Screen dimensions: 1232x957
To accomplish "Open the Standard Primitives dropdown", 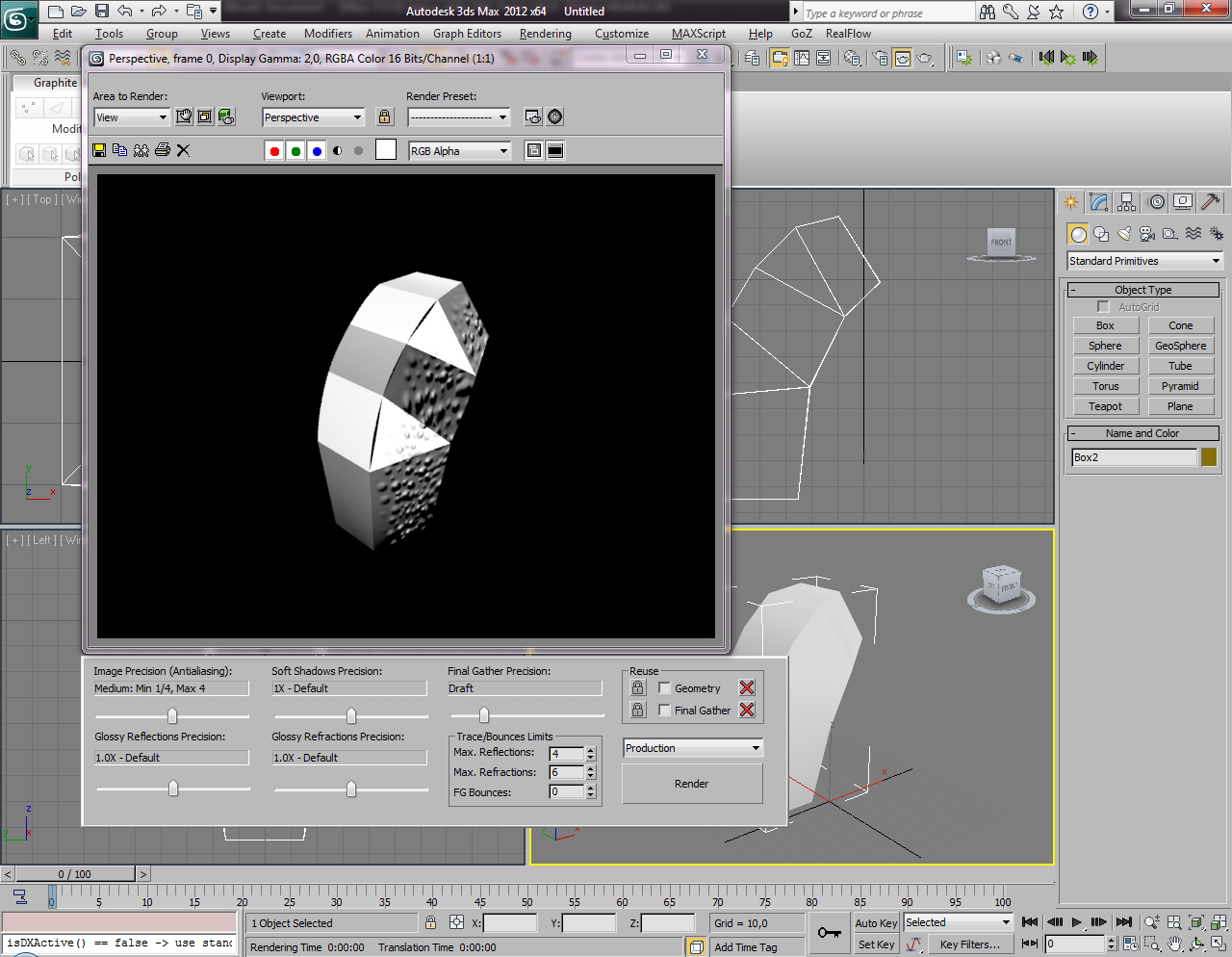I will point(1143,261).
